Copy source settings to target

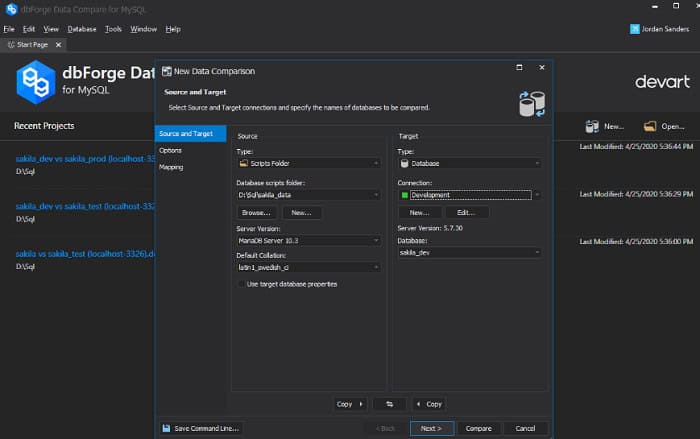tap(350, 404)
